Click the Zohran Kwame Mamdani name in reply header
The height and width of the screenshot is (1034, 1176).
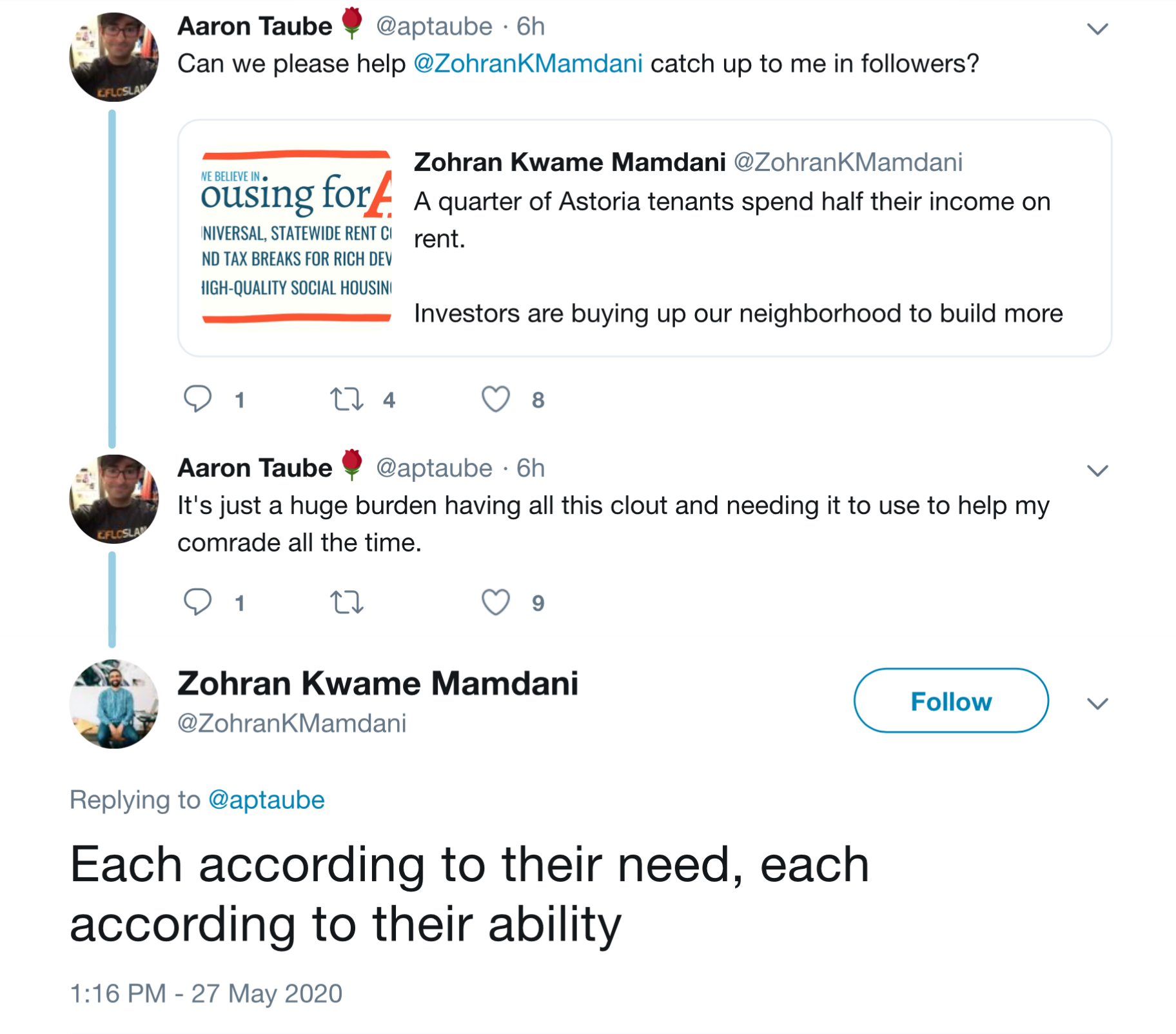click(378, 684)
